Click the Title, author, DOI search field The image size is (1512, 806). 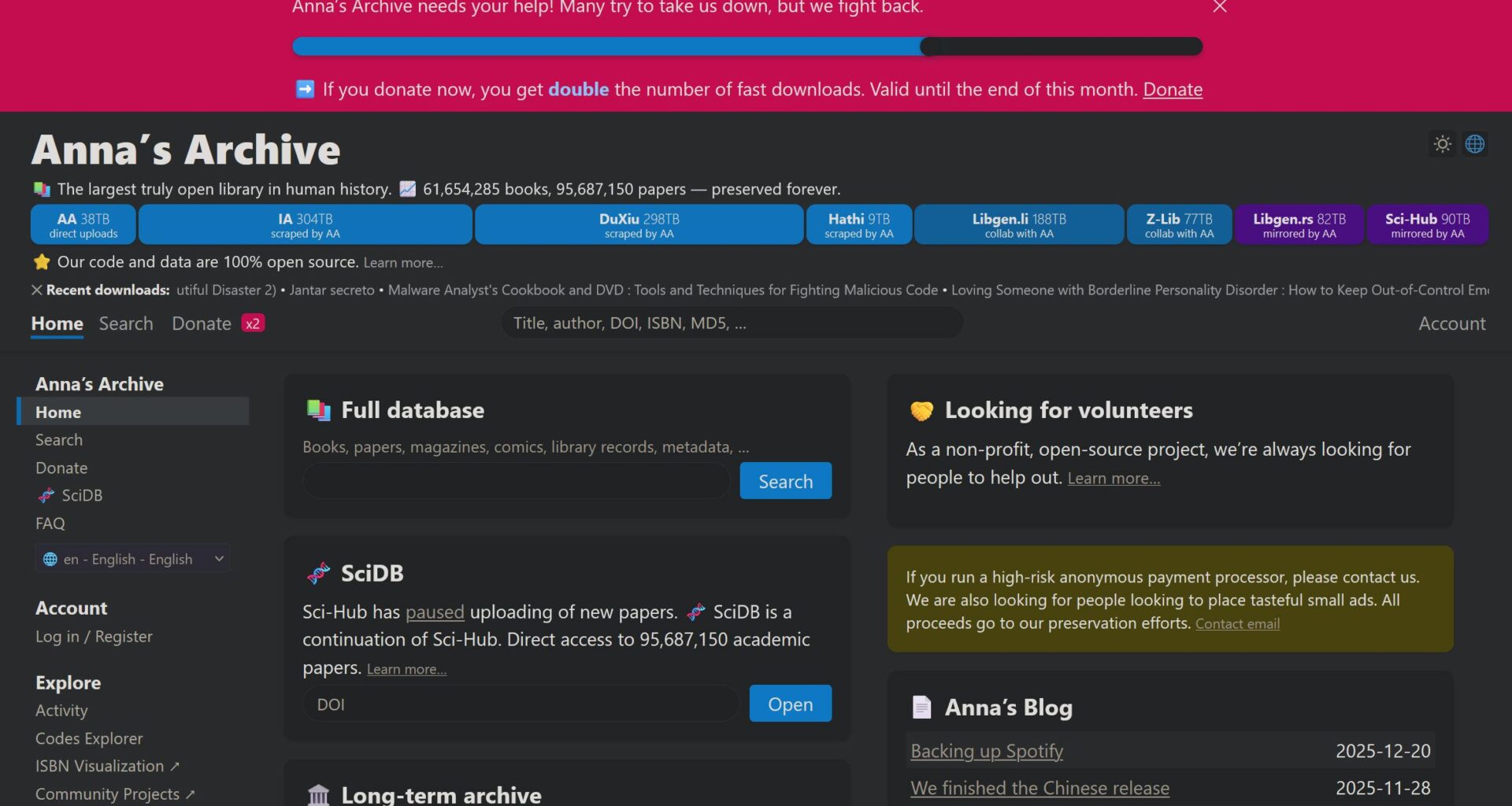[732, 323]
